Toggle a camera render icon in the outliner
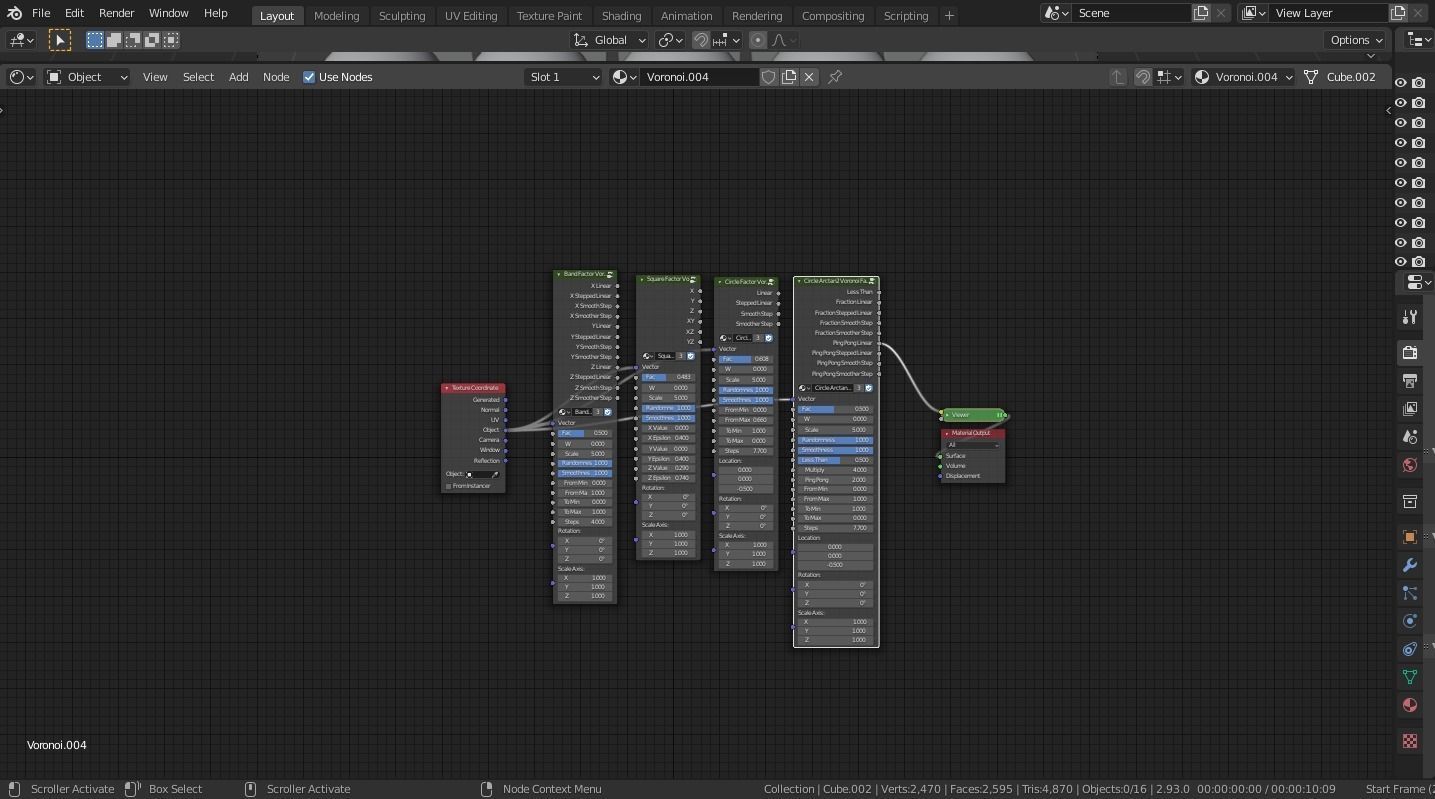The width and height of the screenshot is (1435, 799). click(1418, 102)
